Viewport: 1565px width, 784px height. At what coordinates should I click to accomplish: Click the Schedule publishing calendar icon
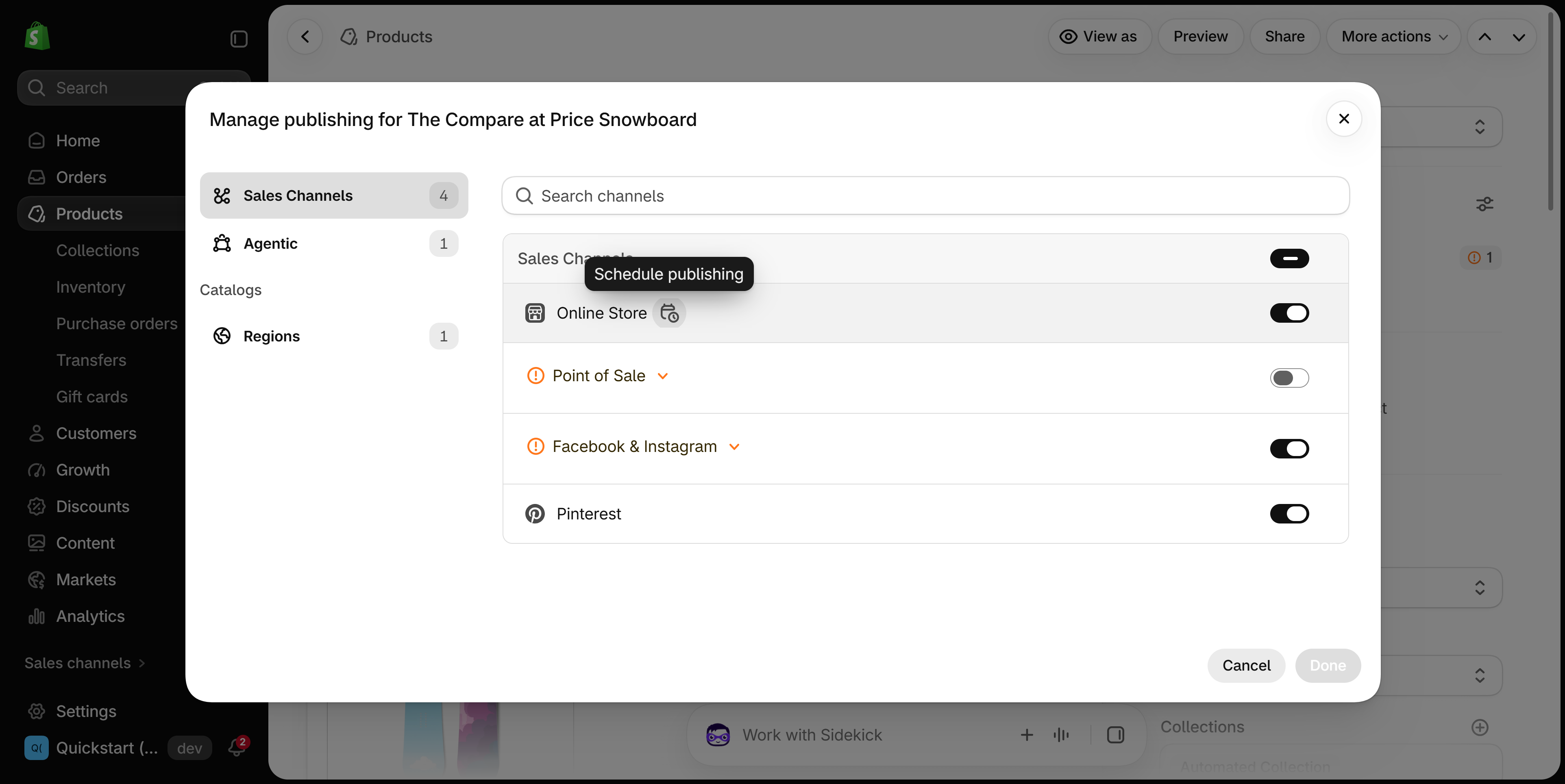tap(669, 313)
